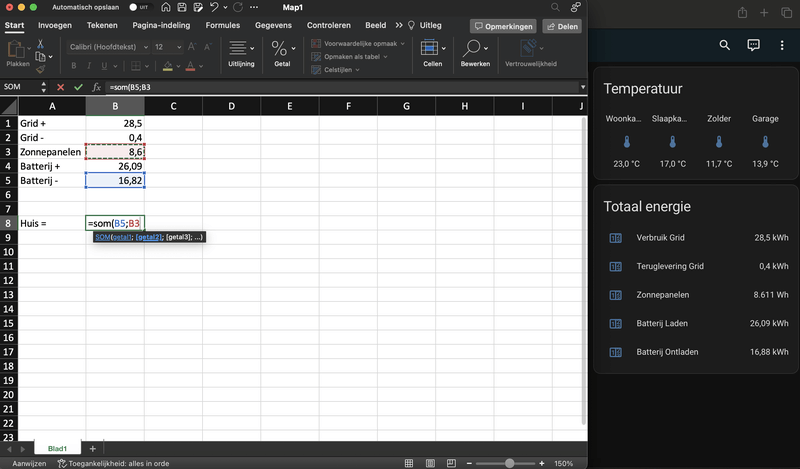Open the Verbruik Grid sensor icon

[x=616, y=238]
